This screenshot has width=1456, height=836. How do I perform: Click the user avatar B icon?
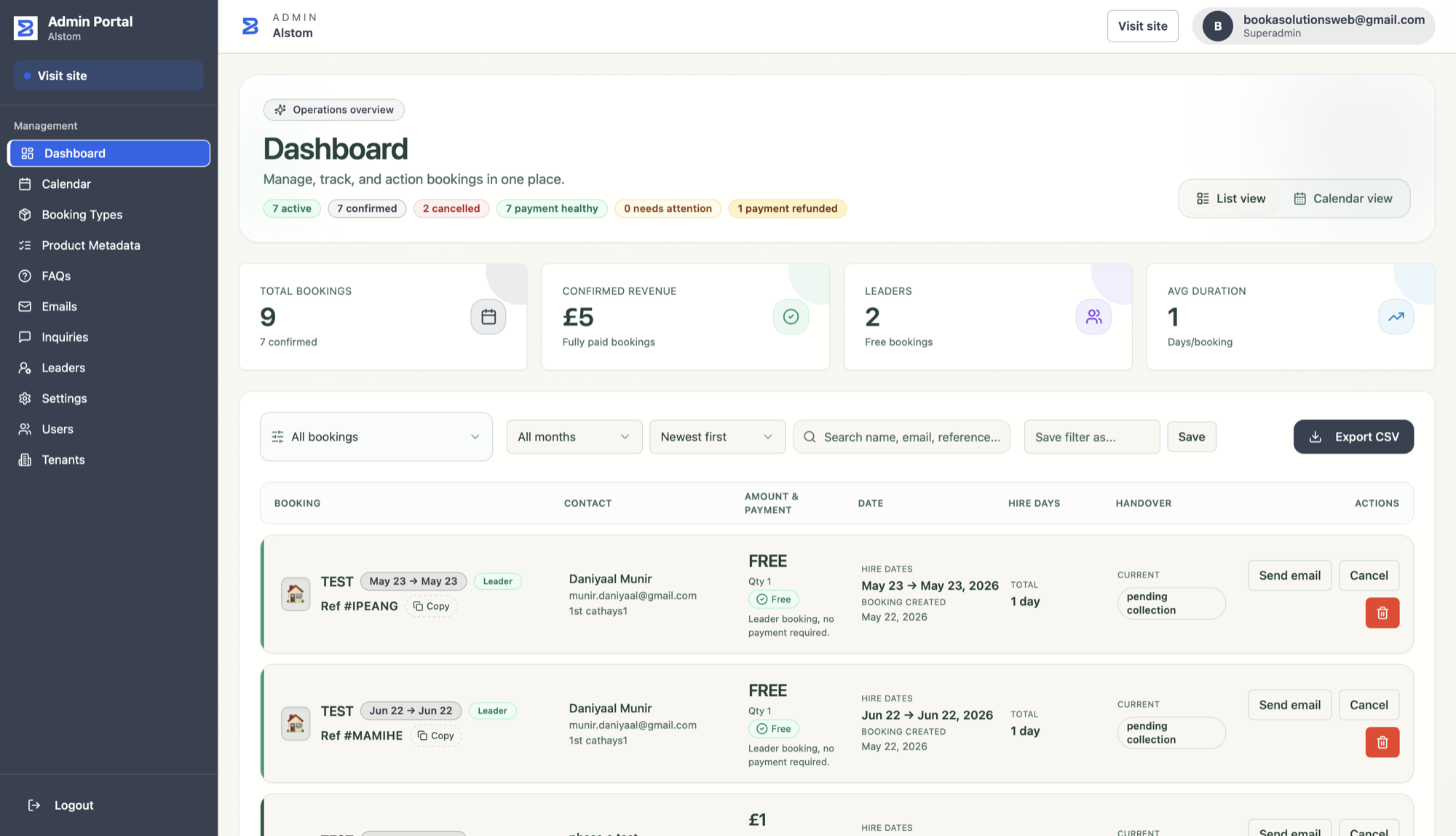click(1217, 26)
